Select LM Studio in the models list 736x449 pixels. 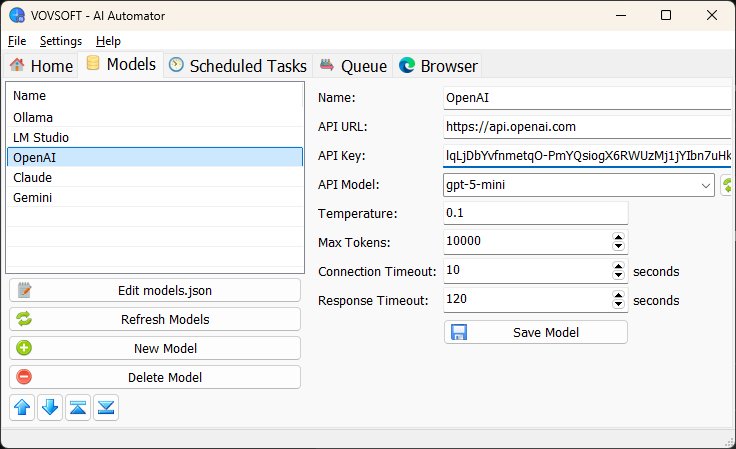(x=155, y=137)
